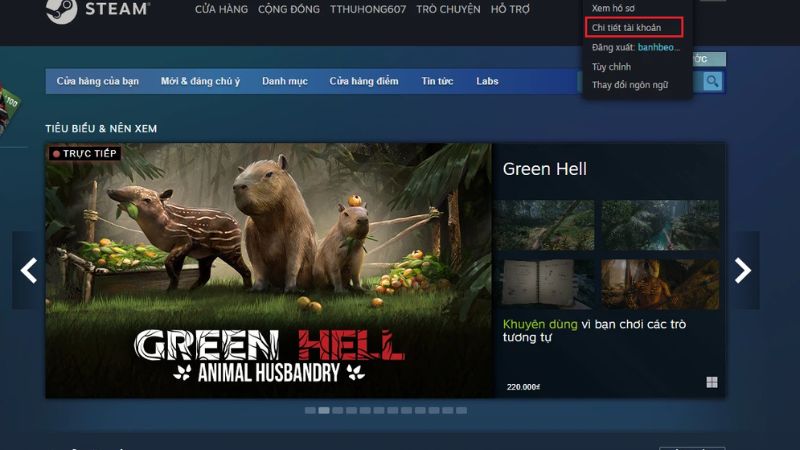Choose Đăng xuất menu entry

636,47
